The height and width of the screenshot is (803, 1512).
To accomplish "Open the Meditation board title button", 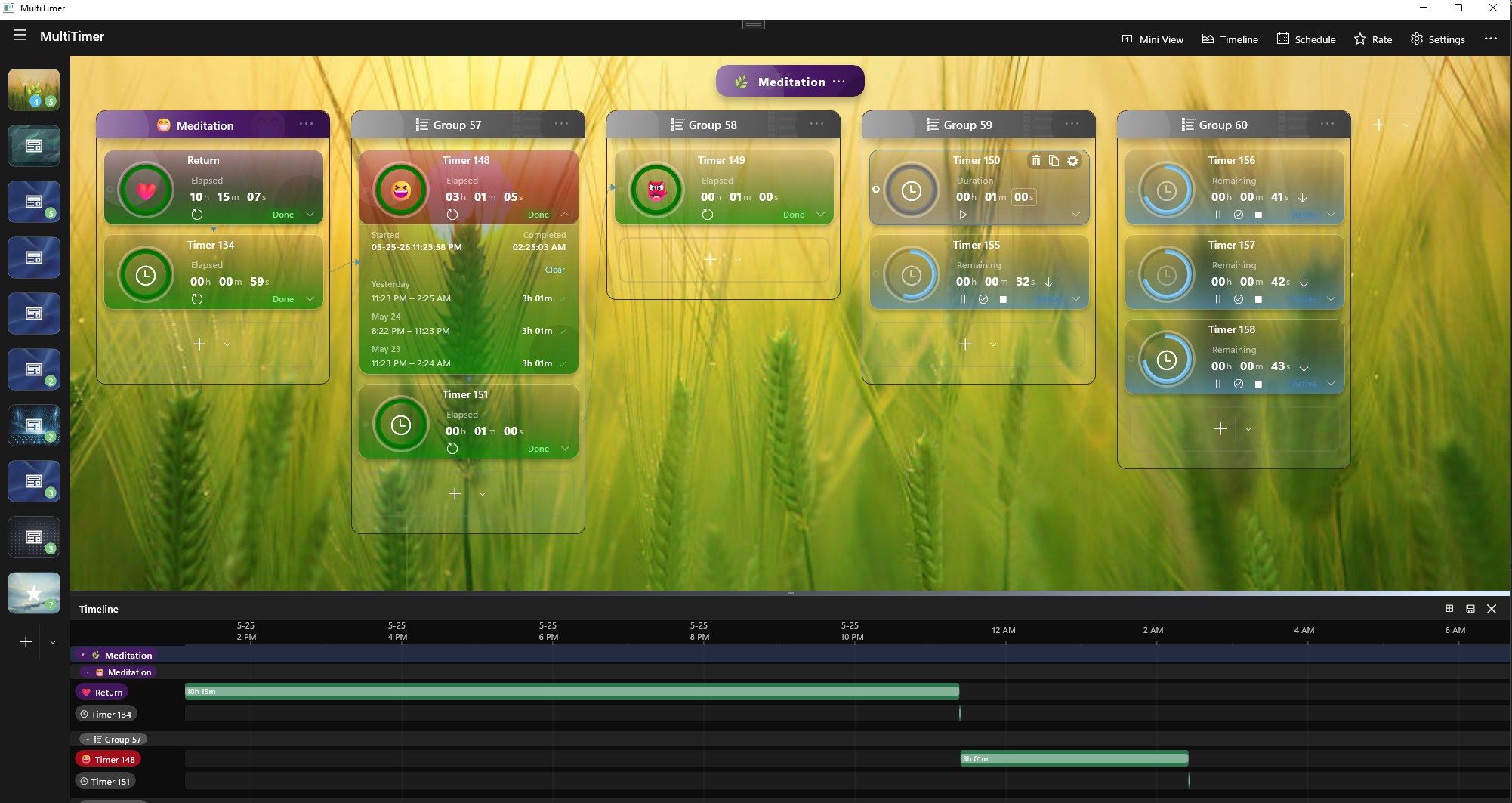I will point(790,82).
